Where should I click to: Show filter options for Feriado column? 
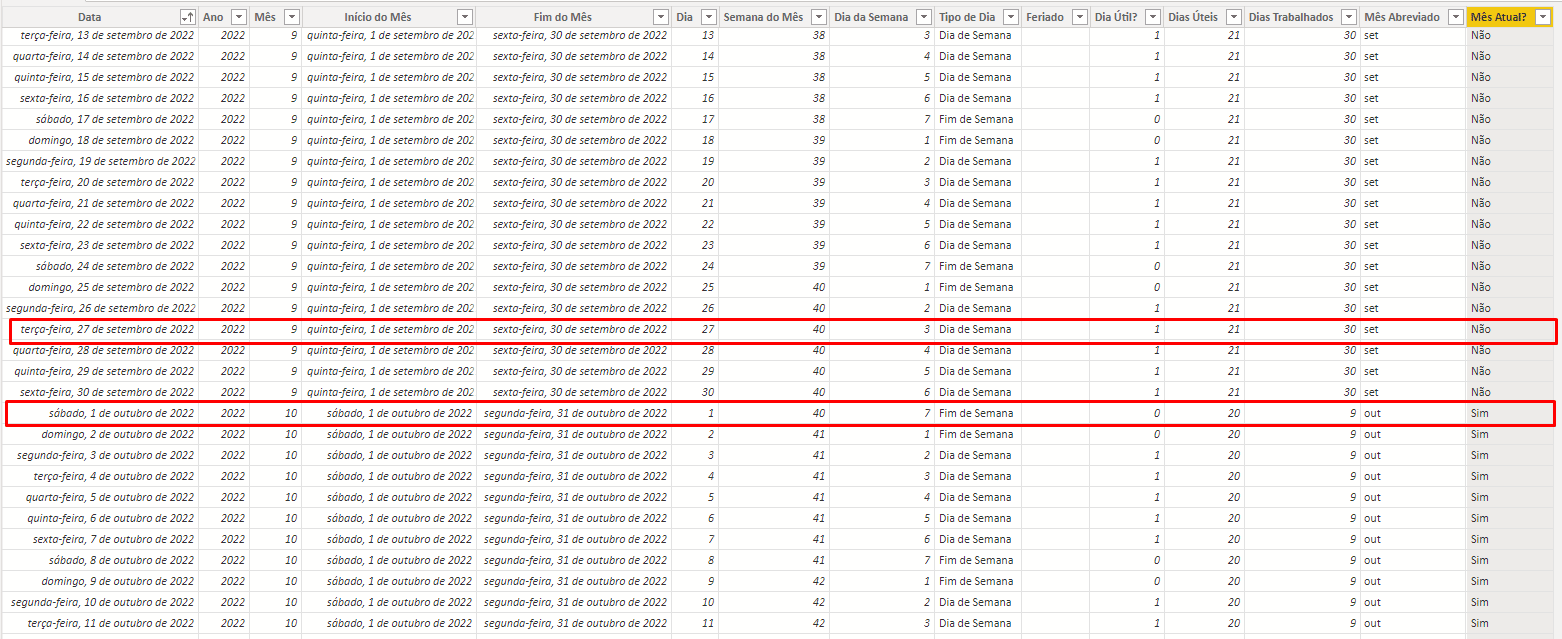coord(1078,17)
